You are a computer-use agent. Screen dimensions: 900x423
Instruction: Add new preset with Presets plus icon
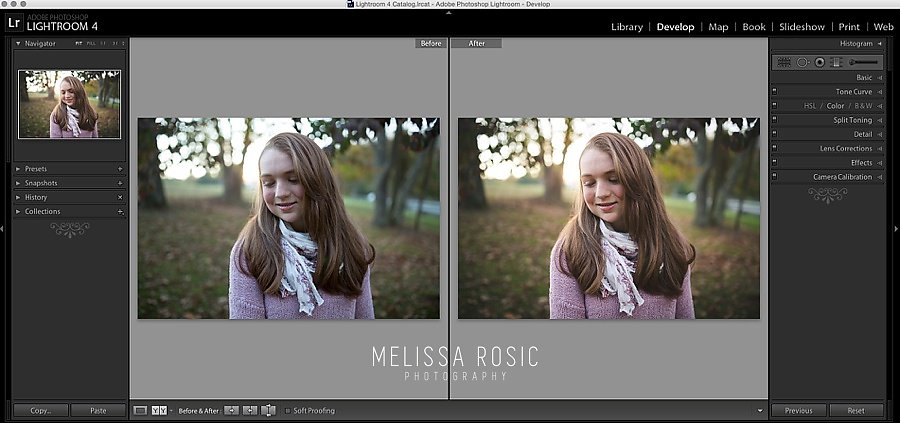(x=120, y=169)
